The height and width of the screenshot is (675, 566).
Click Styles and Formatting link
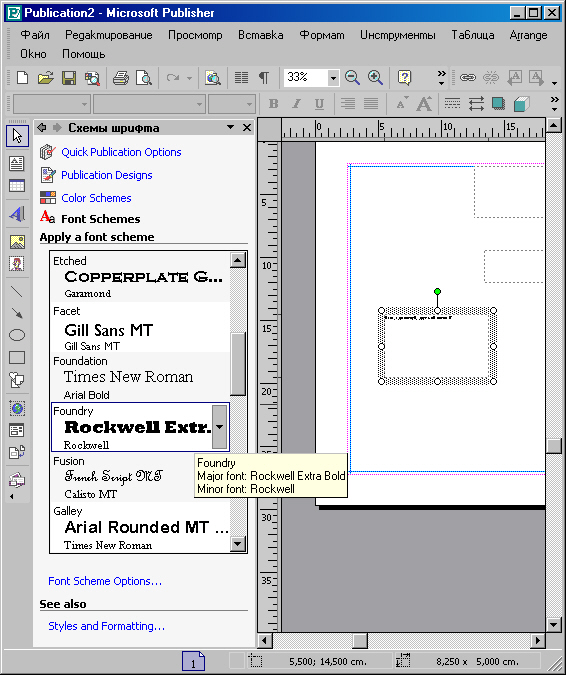(x=106, y=626)
